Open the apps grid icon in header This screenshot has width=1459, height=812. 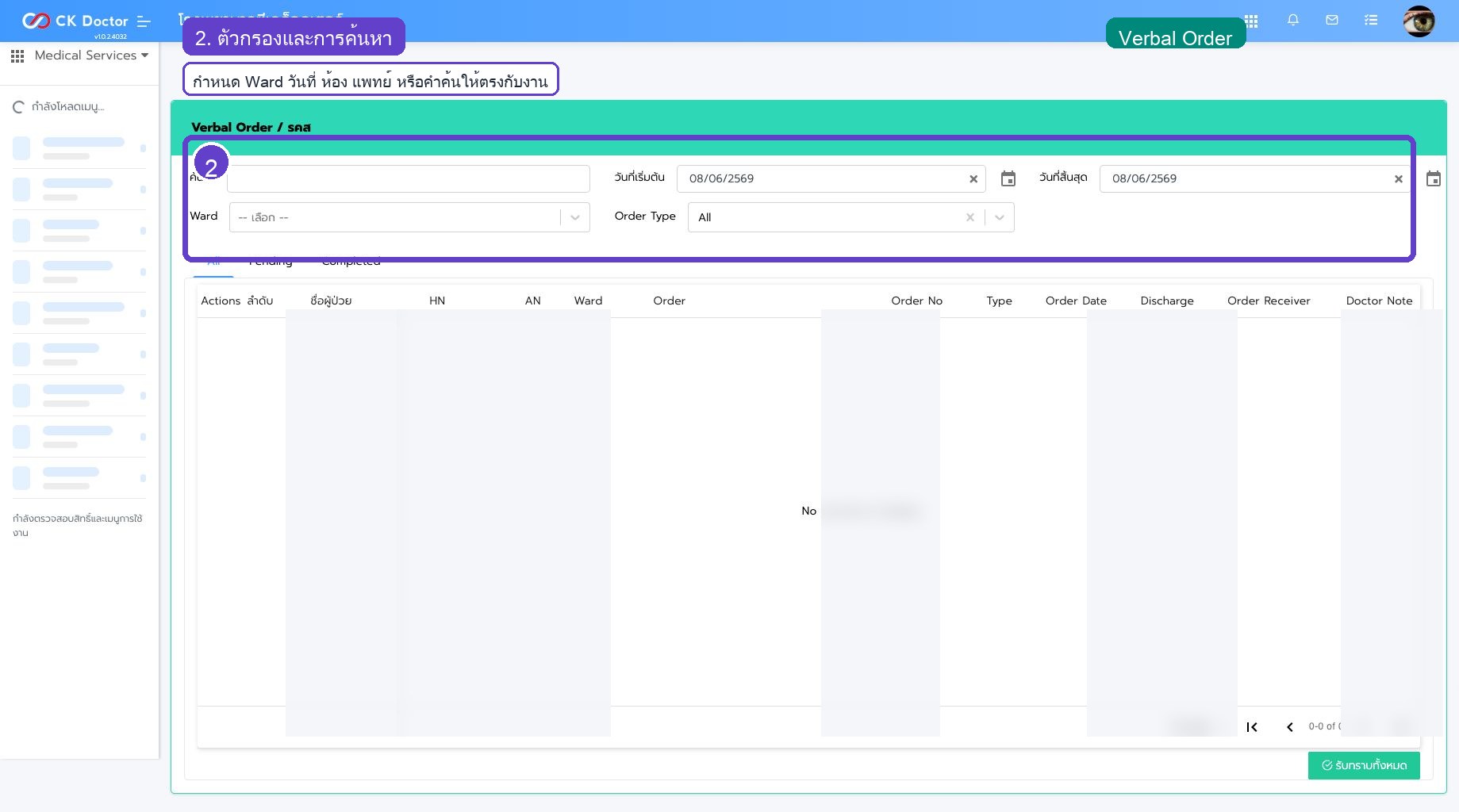click(1251, 21)
